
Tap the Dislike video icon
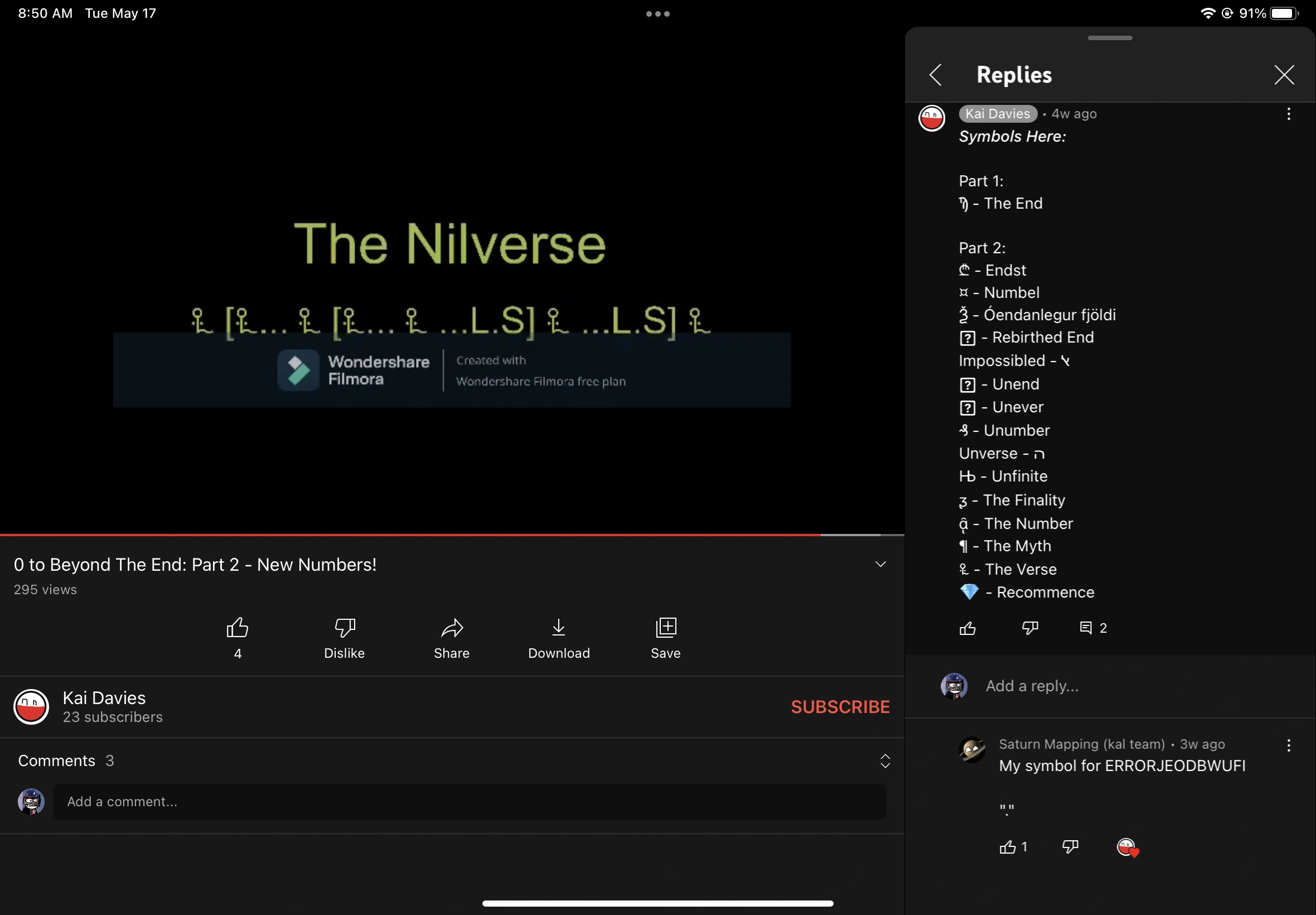[x=344, y=628]
